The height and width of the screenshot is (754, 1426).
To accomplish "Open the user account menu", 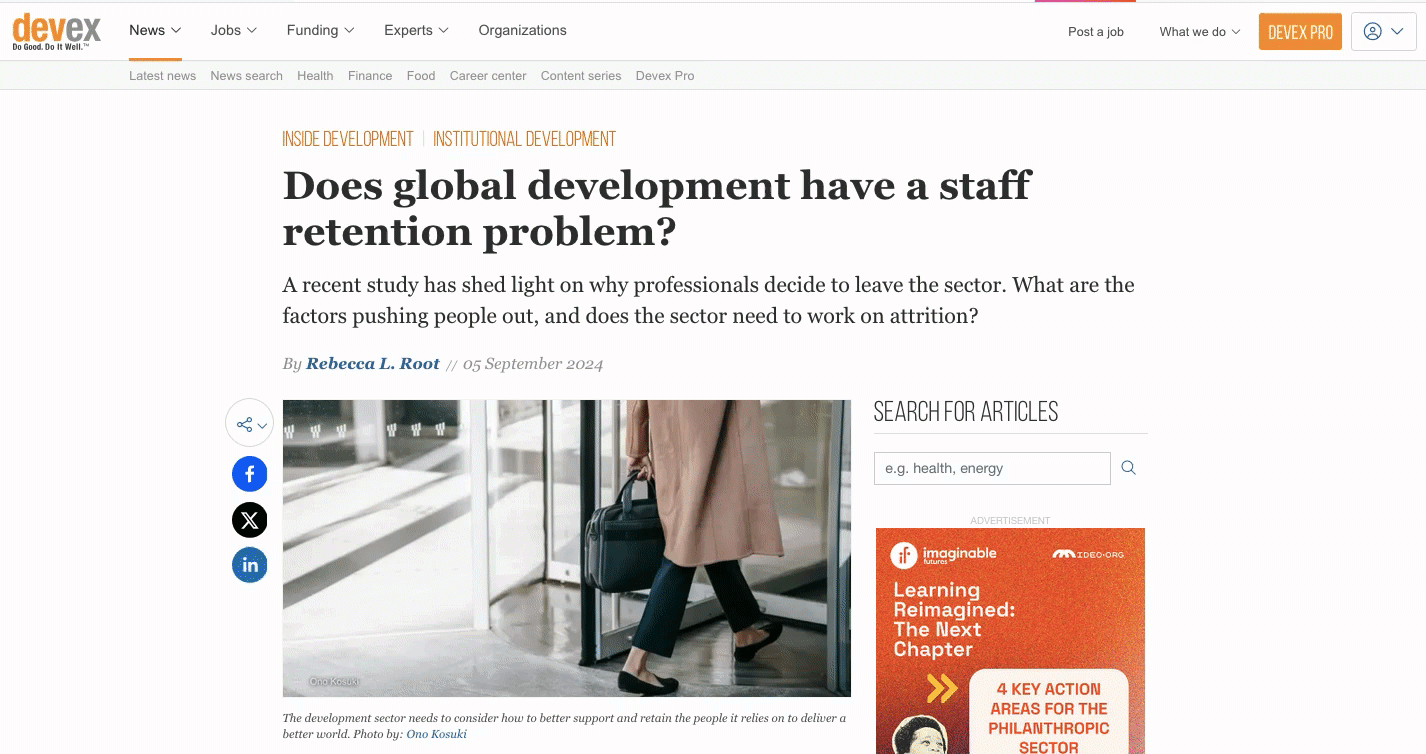I will (x=1384, y=31).
